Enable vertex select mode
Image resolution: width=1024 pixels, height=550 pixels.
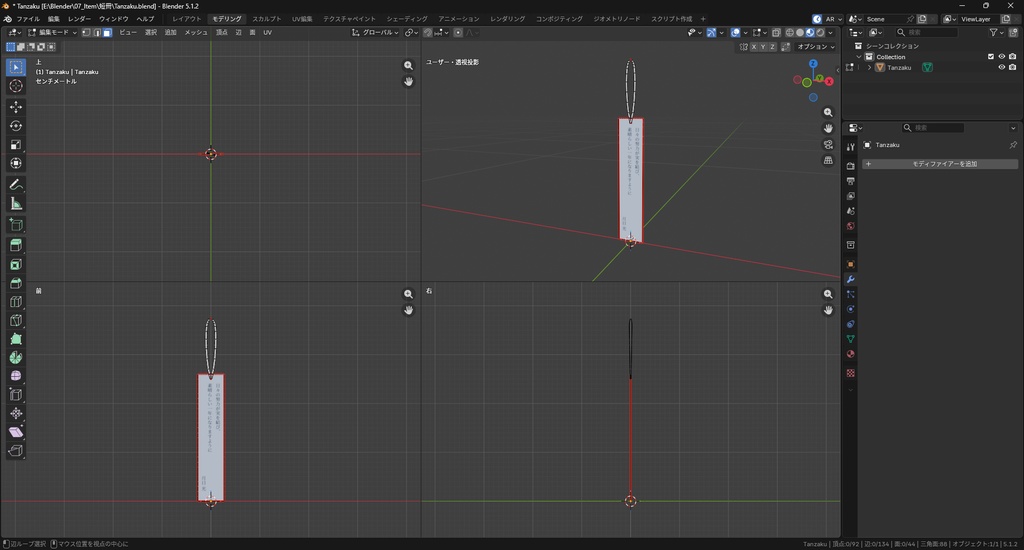(86, 32)
